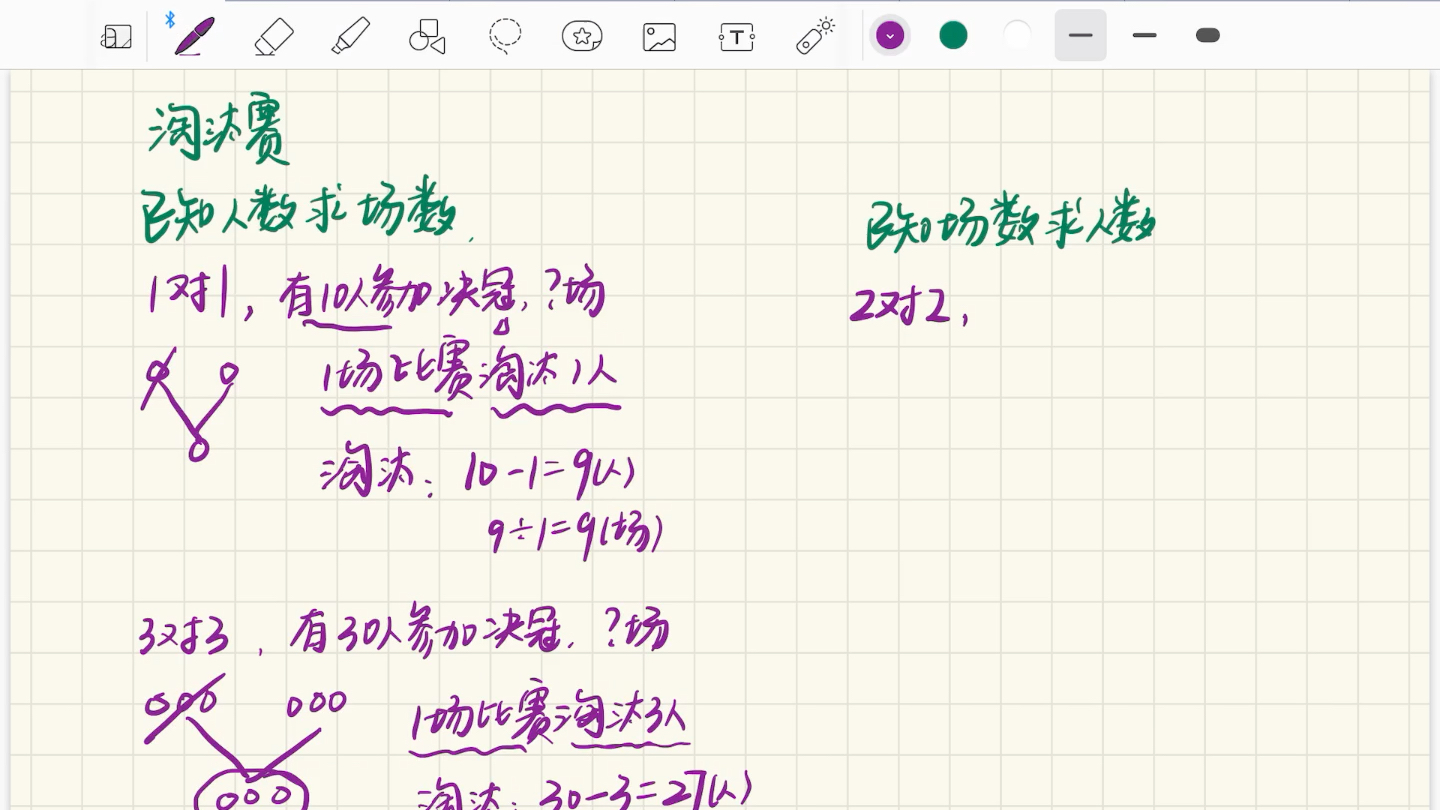Screen dimensions: 1440x810
Task: Open the purple pen color options
Action: tap(890, 36)
